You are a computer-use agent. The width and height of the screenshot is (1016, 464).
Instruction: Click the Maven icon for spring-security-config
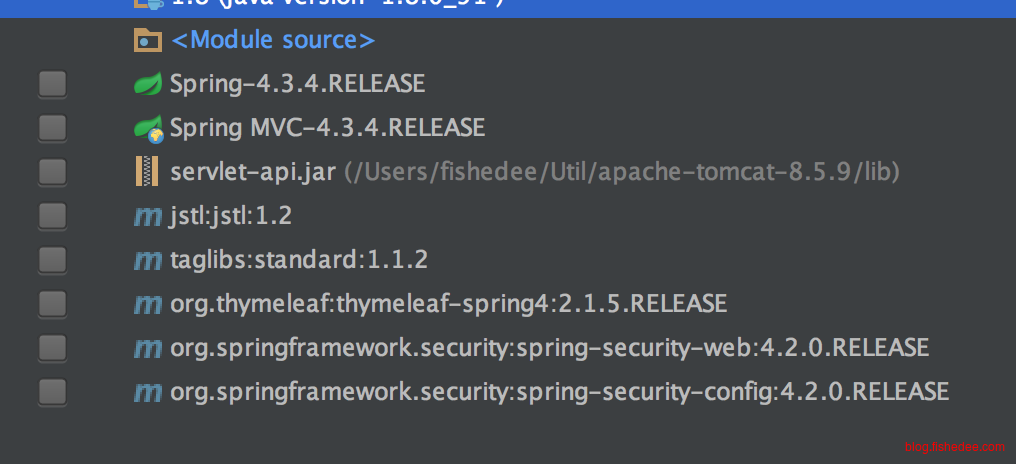click(148, 392)
